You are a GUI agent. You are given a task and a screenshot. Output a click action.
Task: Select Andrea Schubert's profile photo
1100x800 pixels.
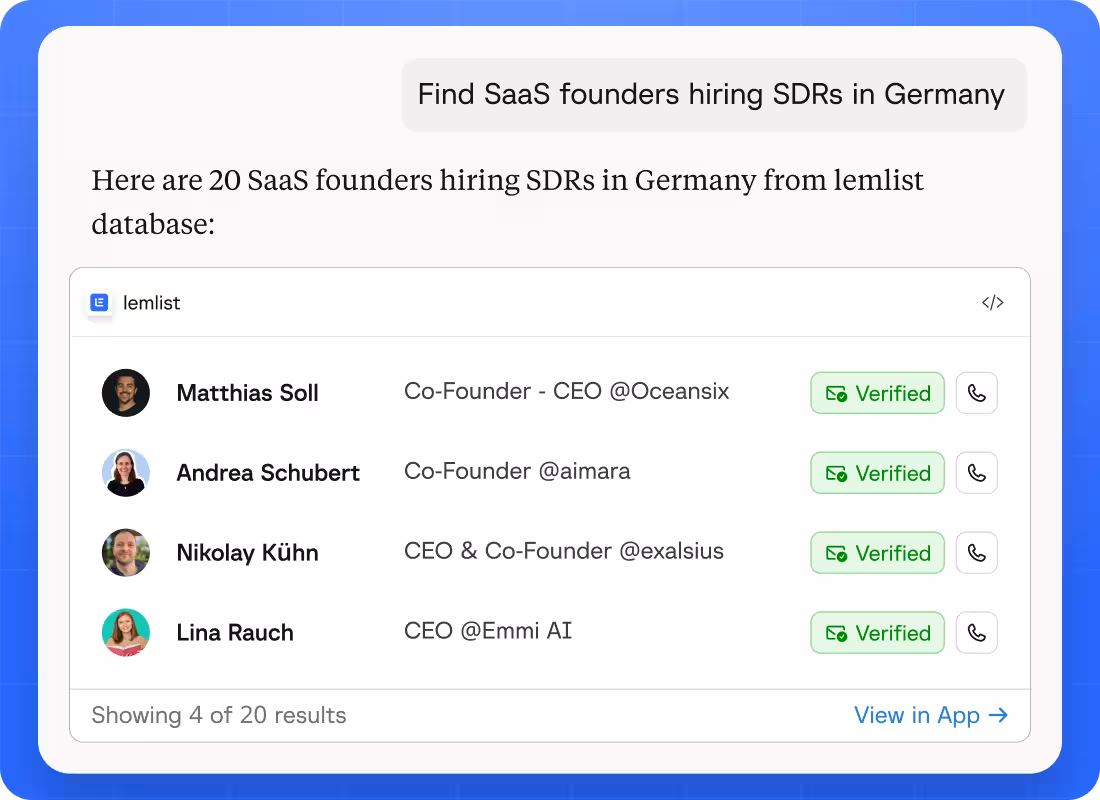pyautogui.click(x=126, y=473)
